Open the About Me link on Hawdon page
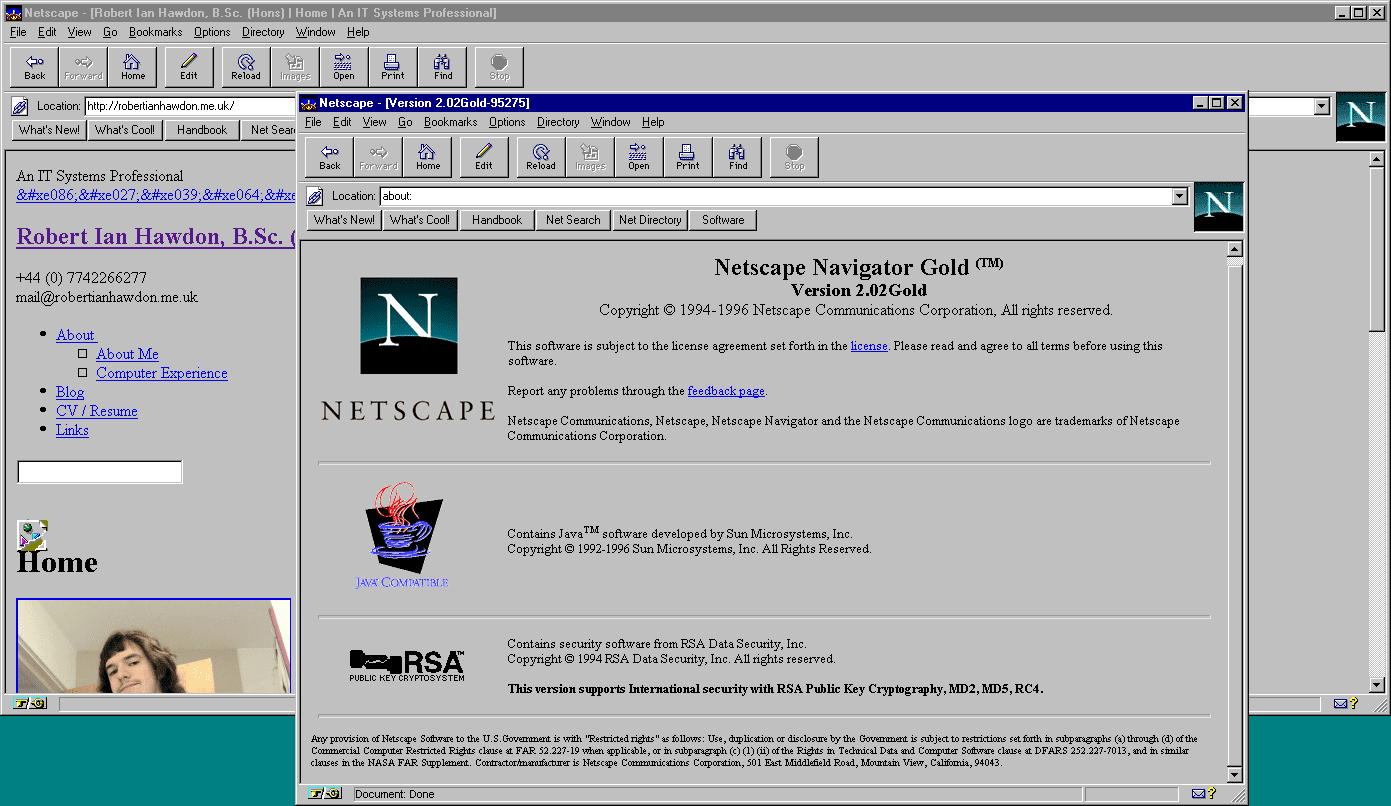 click(127, 354)
